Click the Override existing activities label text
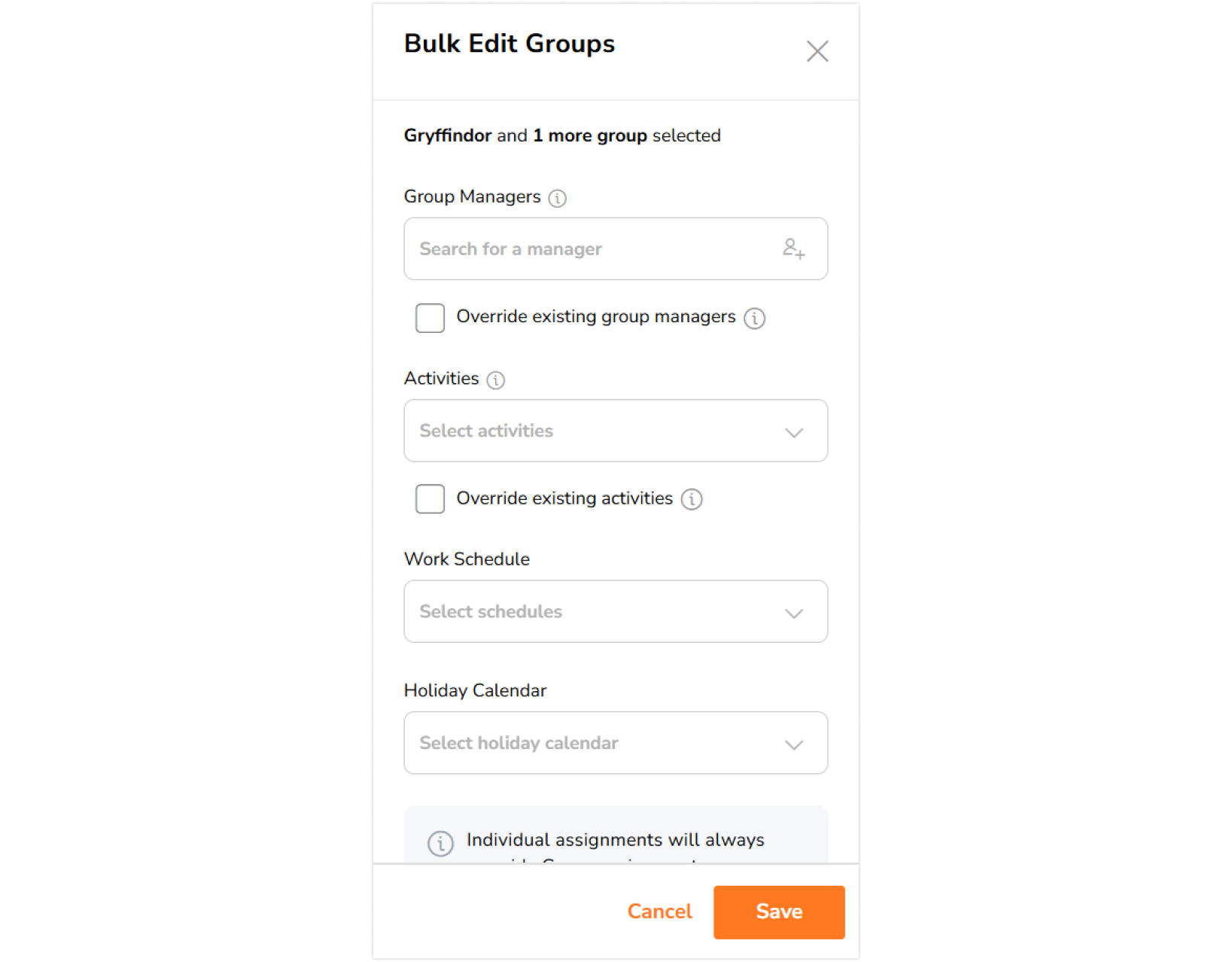Viewport: 1232px width, 962px height. click(564, 498)
